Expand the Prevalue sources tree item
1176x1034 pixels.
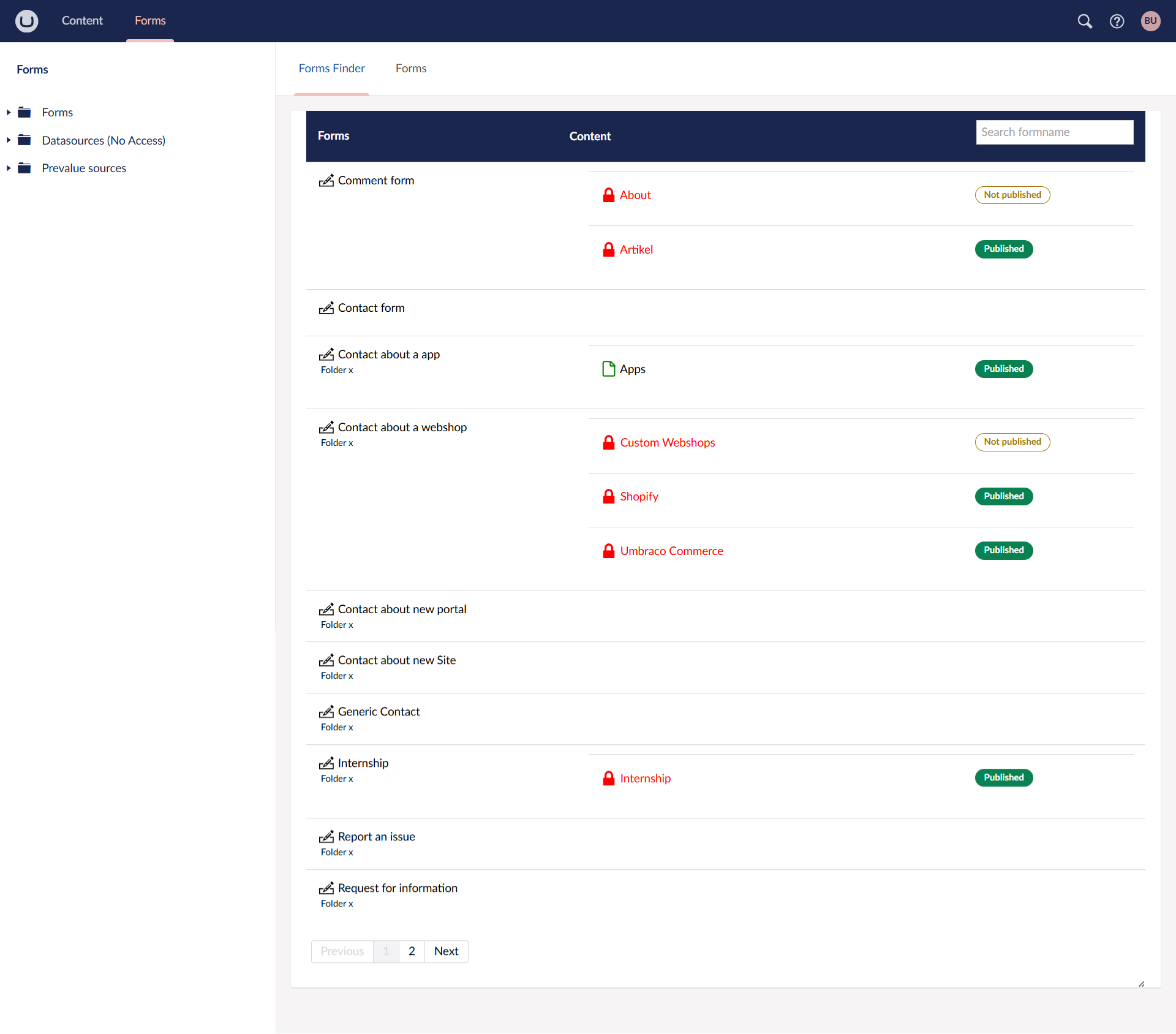(9, 168)
